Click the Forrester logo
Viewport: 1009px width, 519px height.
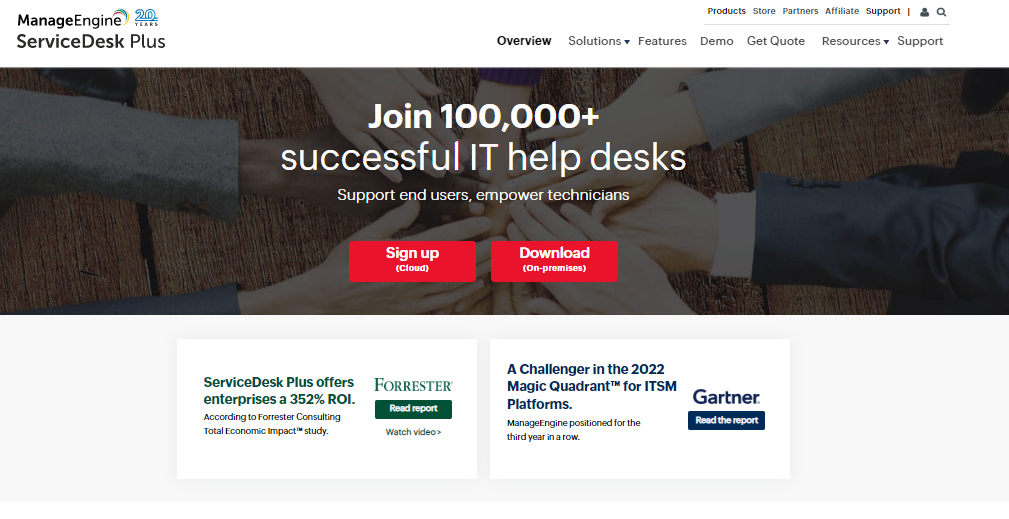tap(413, 385)
